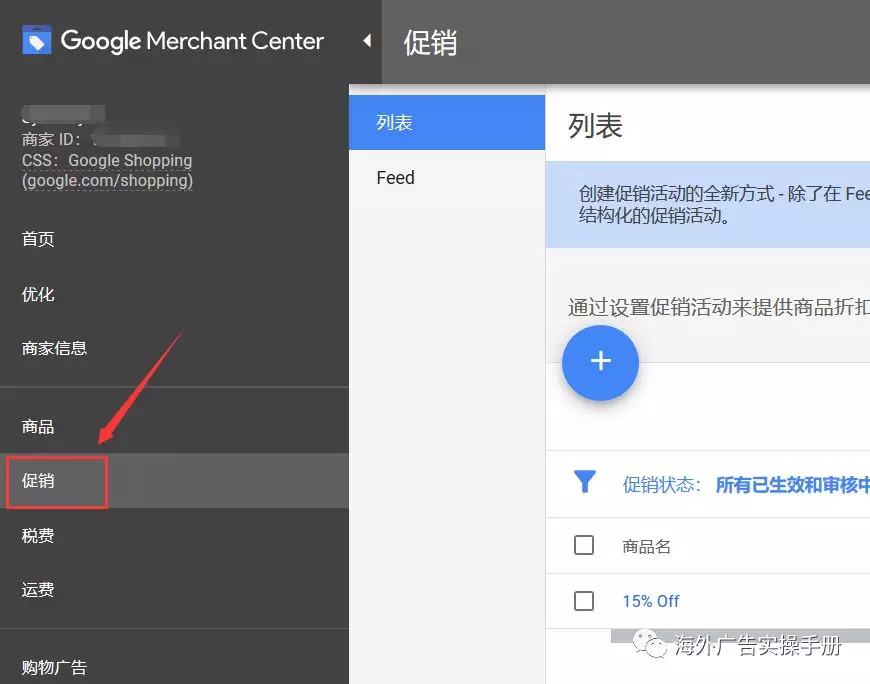Screen dimensions: 870x684
Task: Open 商家信息 in the sidebar
Action: tap(54, 348)
